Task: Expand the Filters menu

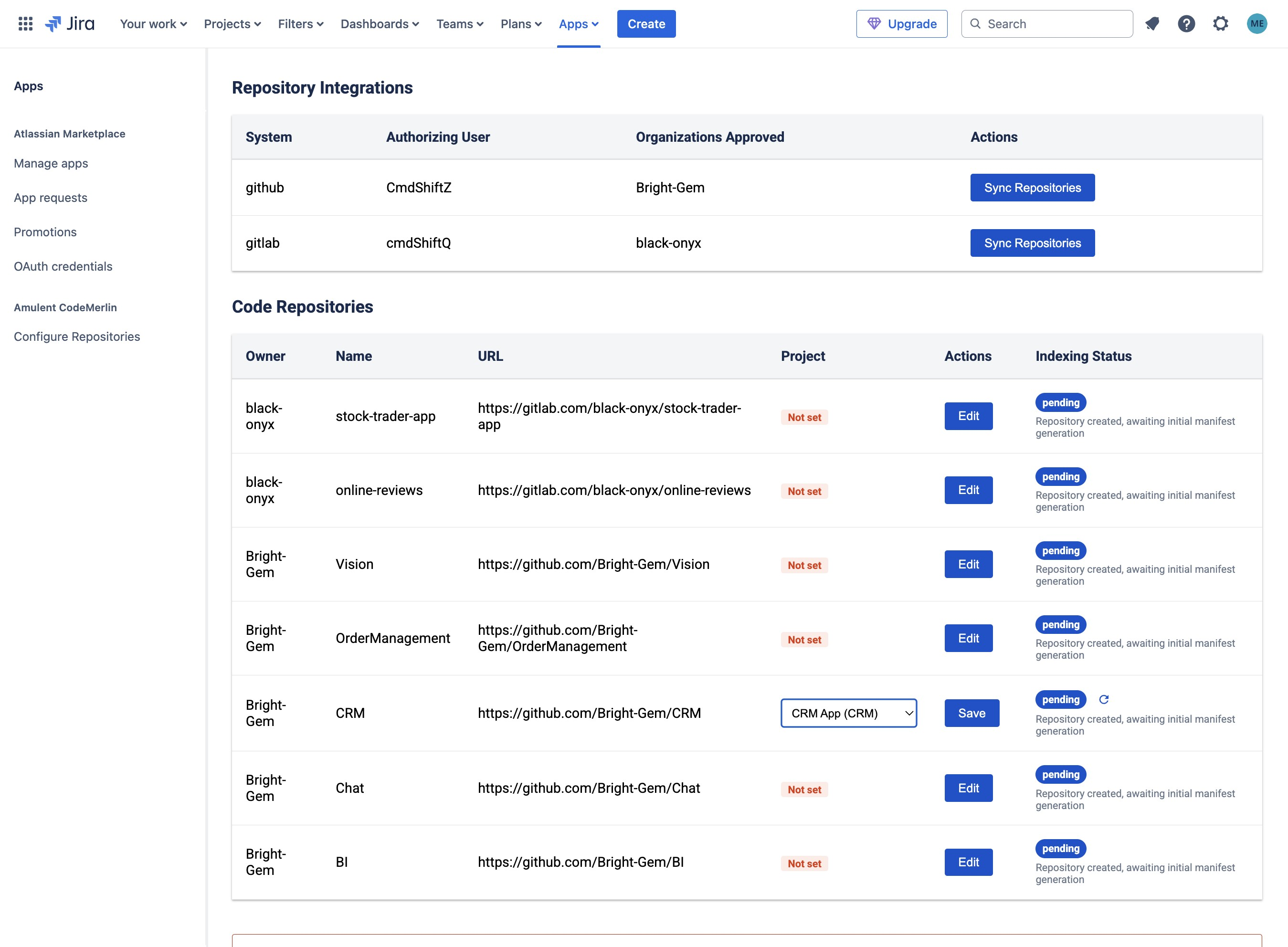Action: pyautogui.click(x=301, y=23)
